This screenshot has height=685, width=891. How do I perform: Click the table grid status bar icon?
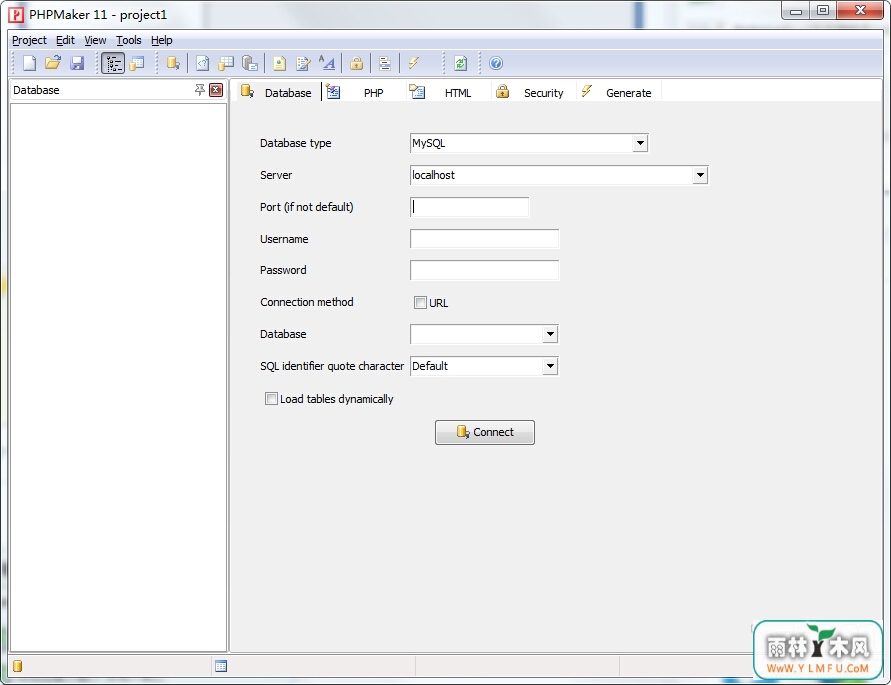tap(221, 666)
